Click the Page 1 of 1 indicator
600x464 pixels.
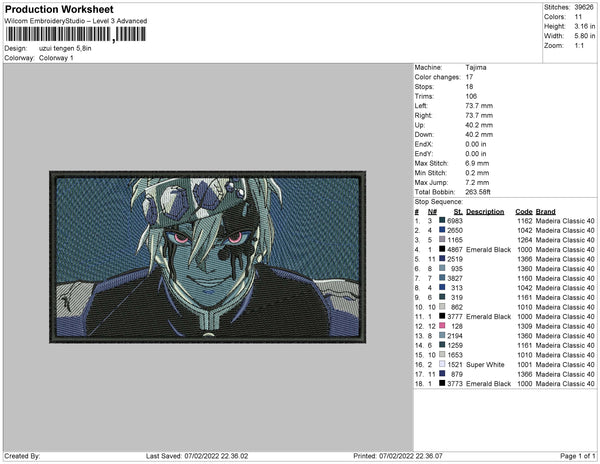[x=577, y=456]
